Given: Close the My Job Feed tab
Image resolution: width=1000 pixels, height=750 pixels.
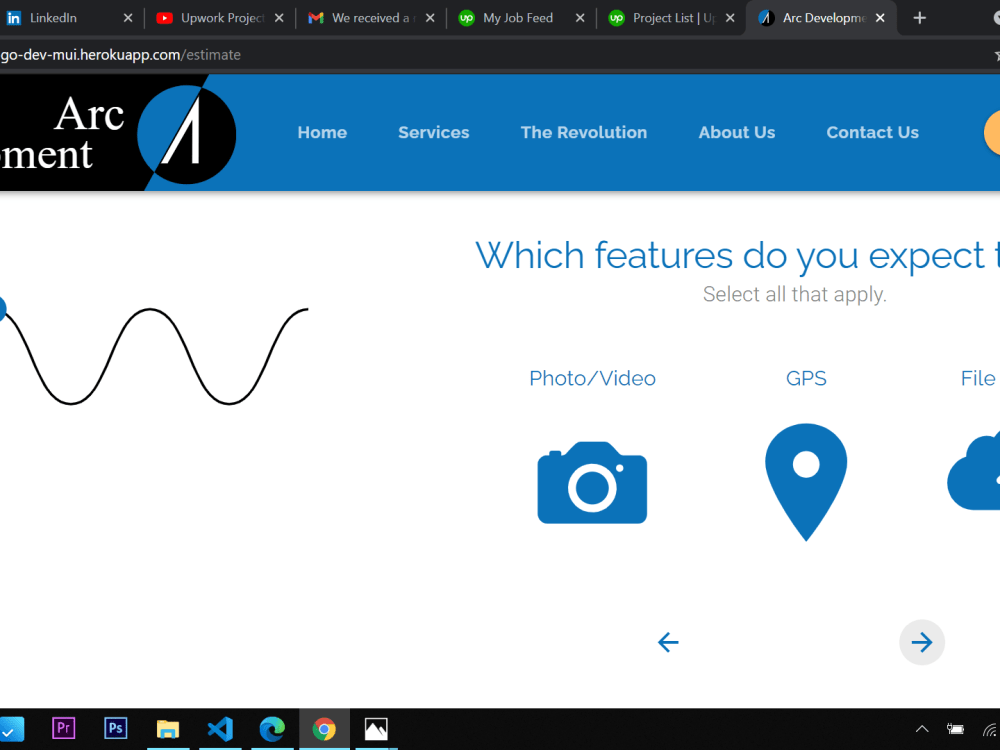Looking at the screenshot, I should 580,18.
